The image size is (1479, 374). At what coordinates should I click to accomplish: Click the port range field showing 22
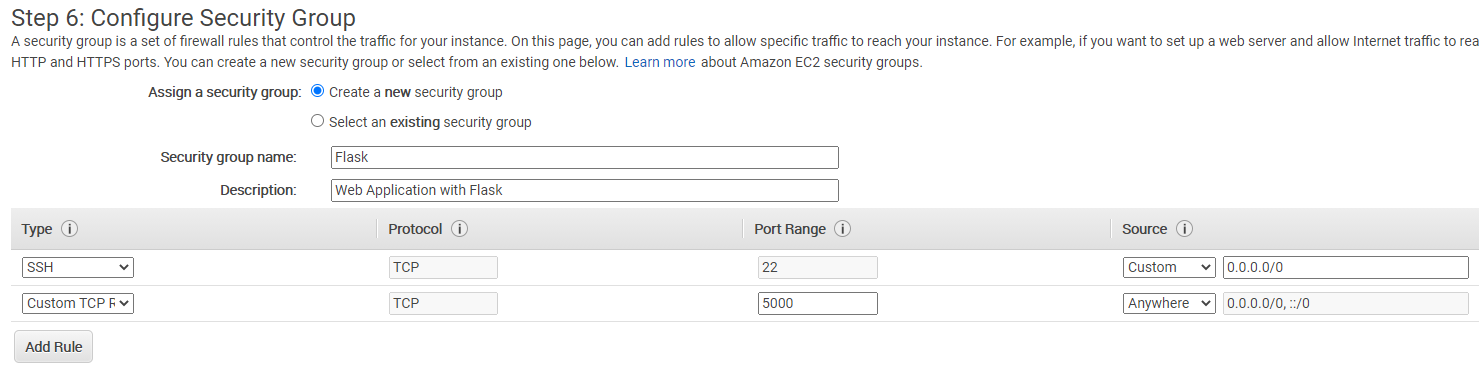(818, 267)
